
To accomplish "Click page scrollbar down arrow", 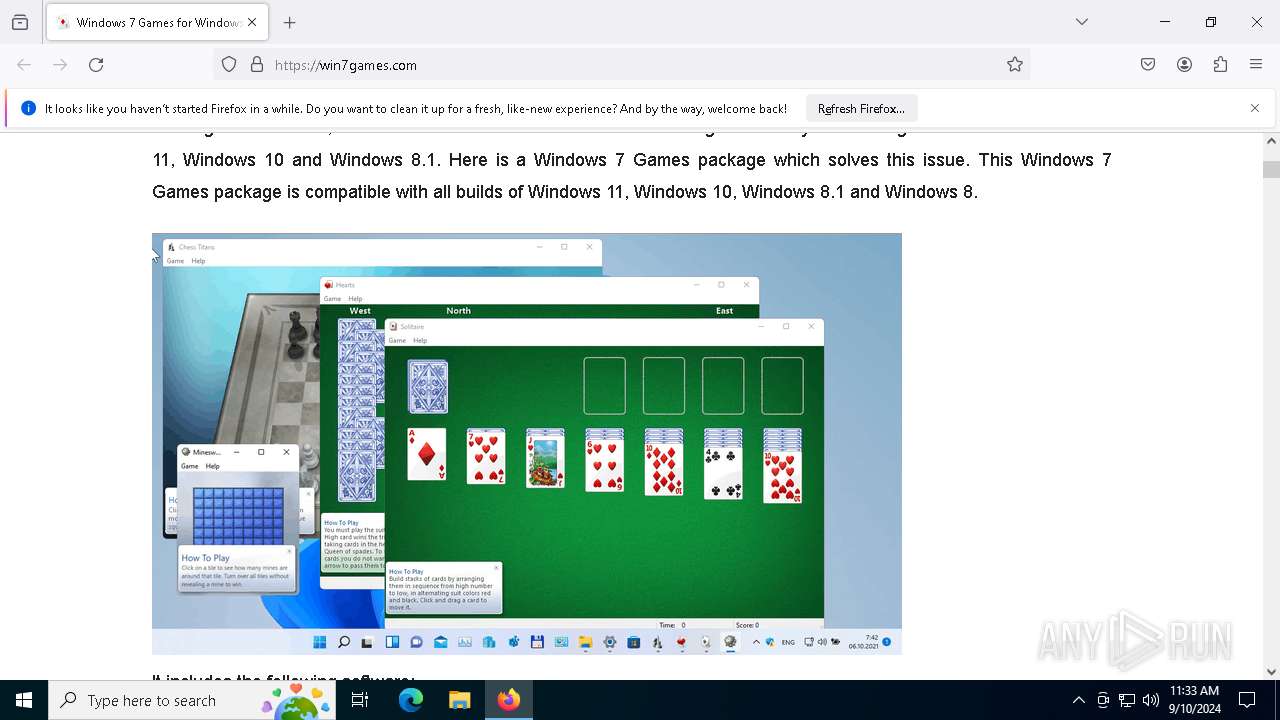I will pyautogui.click(x=1271, y=672).
